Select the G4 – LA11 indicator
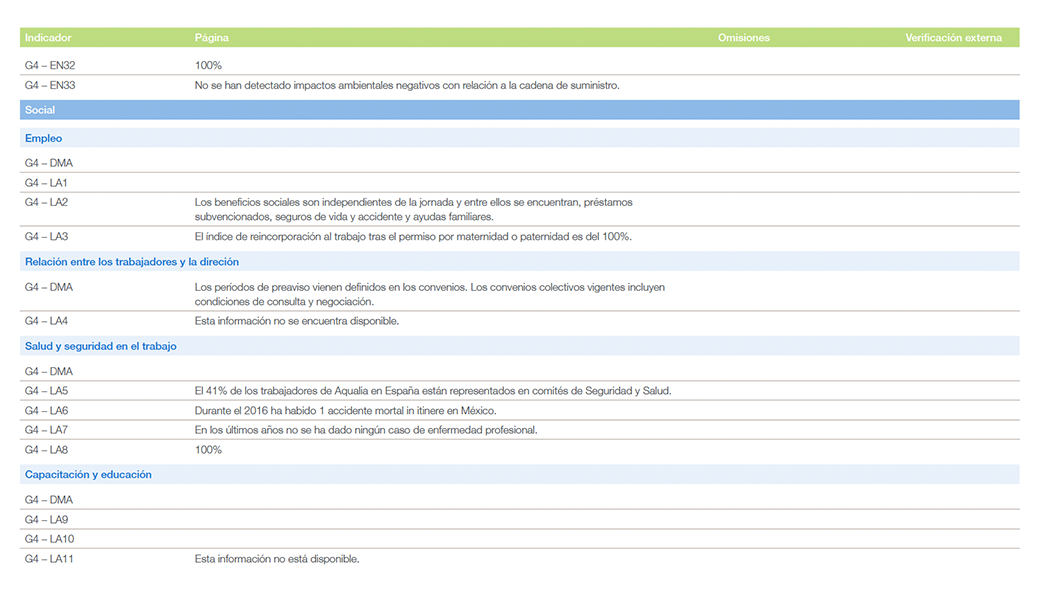The image size is (1040, 604). pos(49,559)
